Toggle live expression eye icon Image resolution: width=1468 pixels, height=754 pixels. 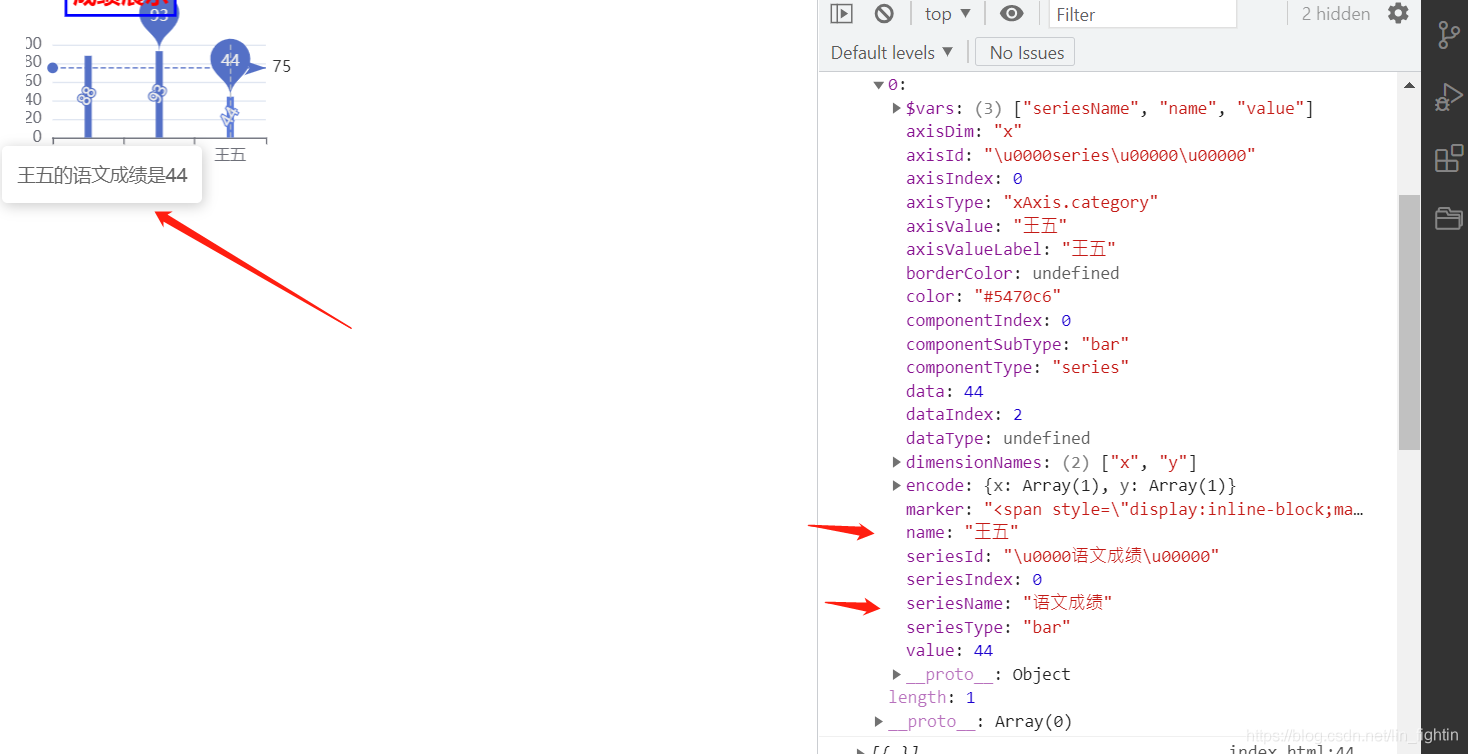click(x=1012, y=14)
